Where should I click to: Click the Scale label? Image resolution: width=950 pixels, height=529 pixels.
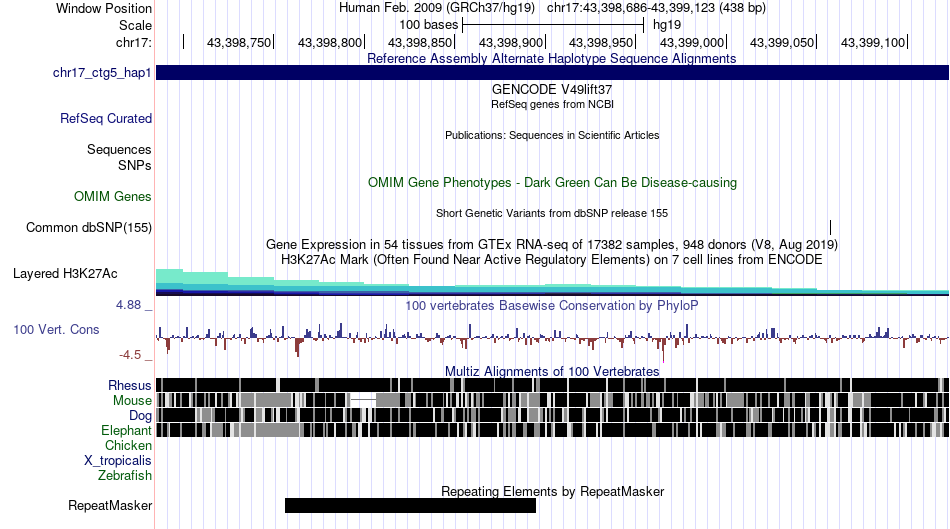pyautogui.click(x=135, y=25)
